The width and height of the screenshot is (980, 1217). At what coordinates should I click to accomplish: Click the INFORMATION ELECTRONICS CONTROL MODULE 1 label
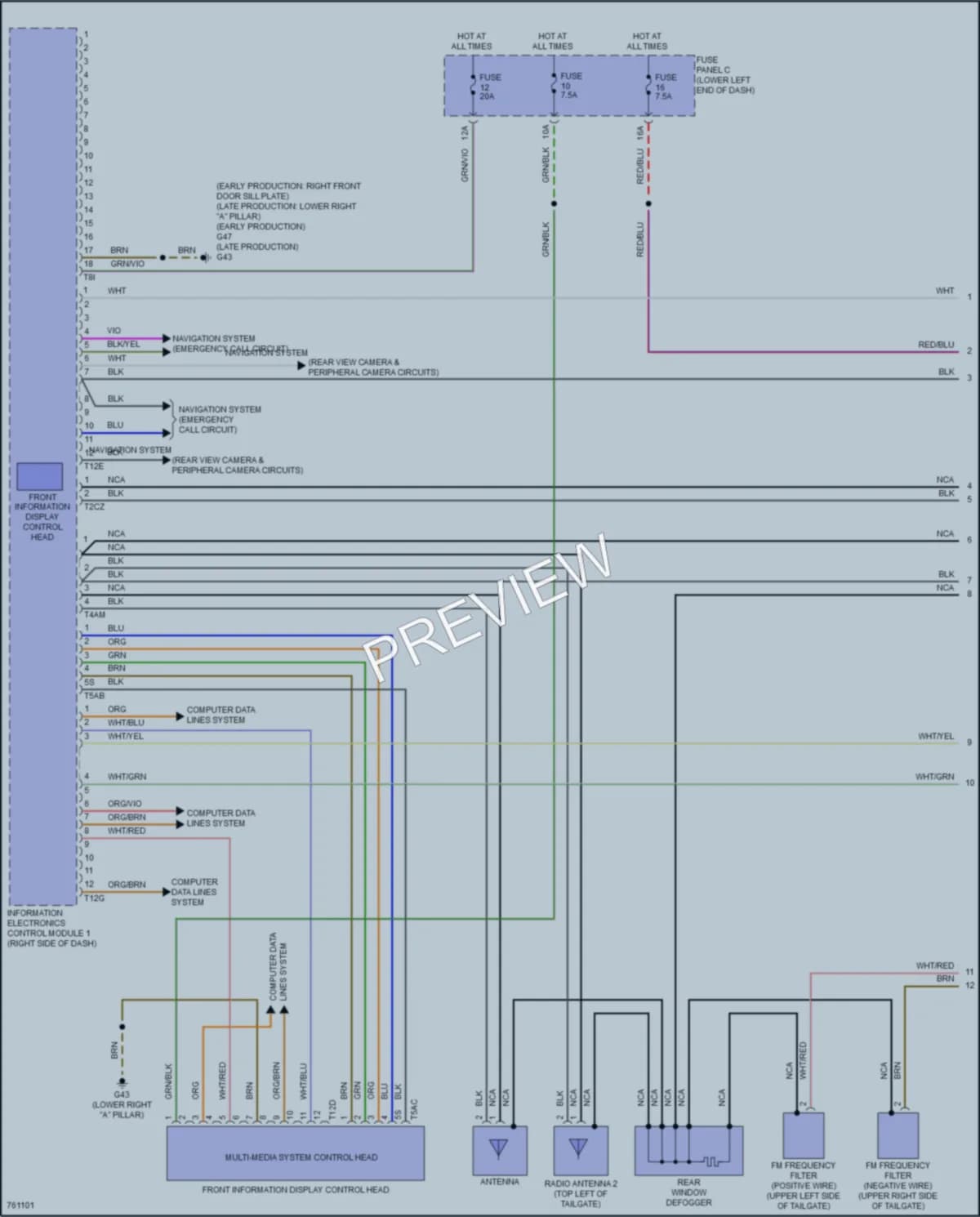51,928
